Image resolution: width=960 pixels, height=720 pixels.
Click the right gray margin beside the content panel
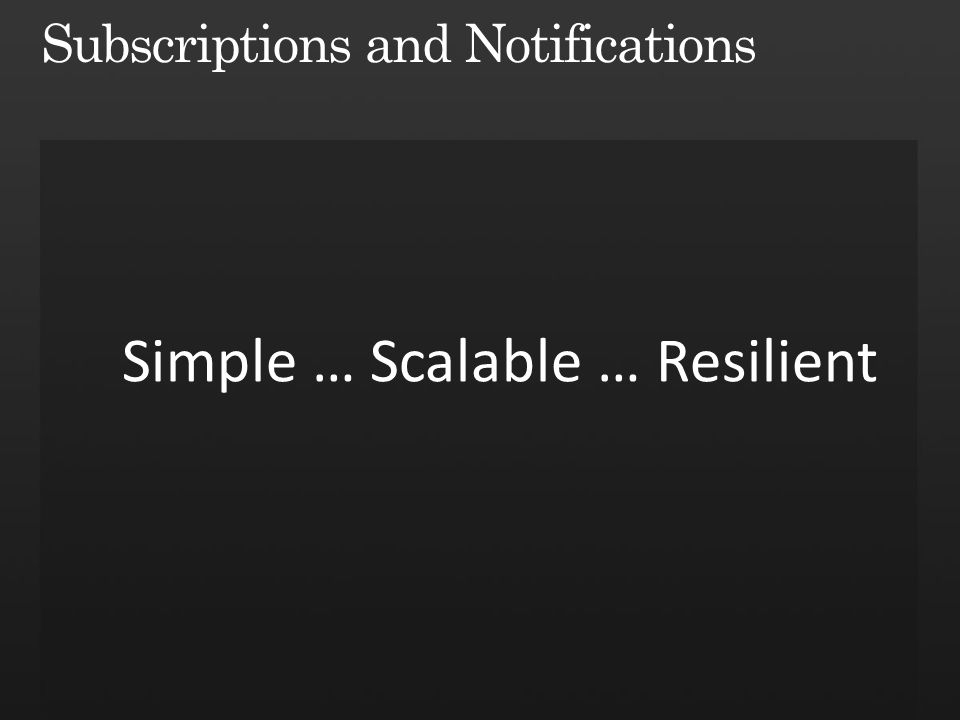coord(939,429)
